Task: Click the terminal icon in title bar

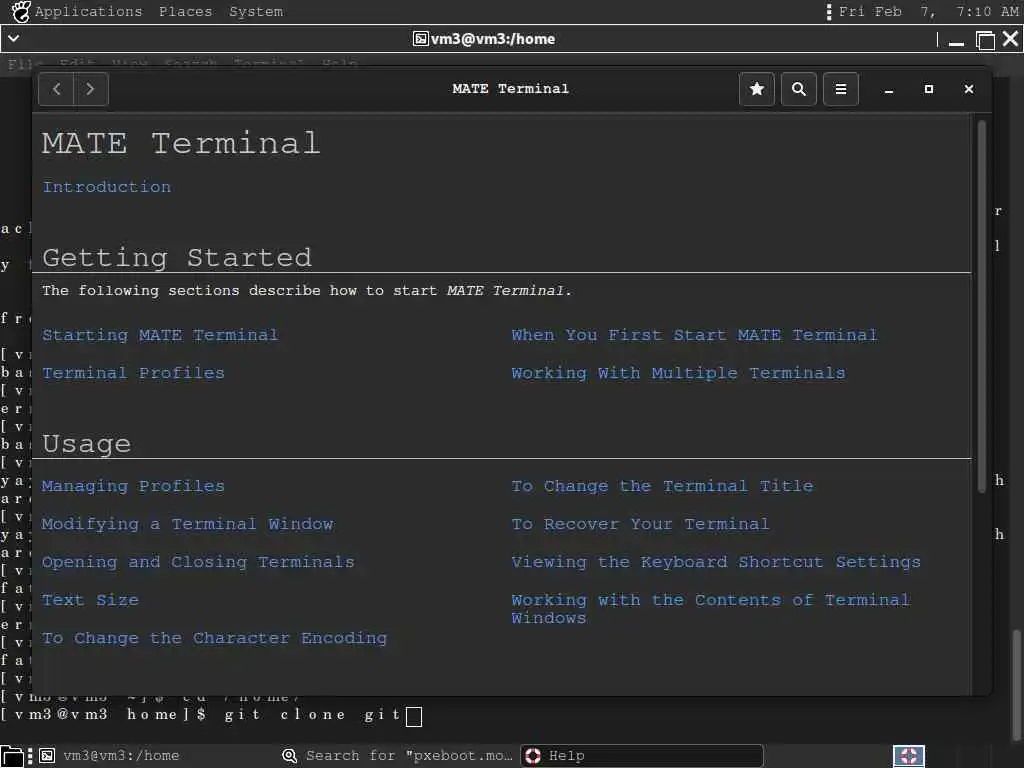Action: pyautogui.click(x=421, y=39)
